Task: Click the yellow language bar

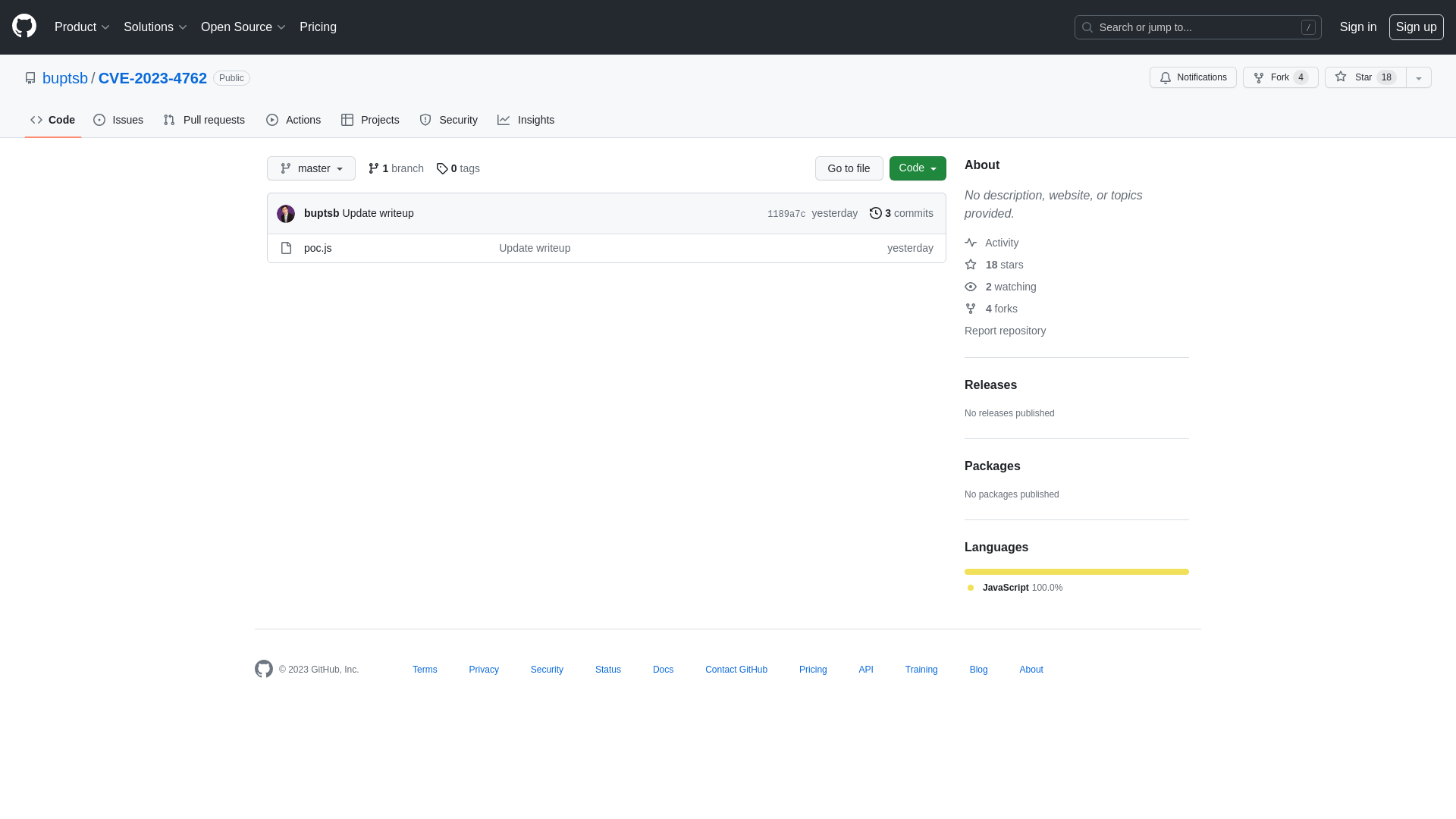Action: [1077, 572]
